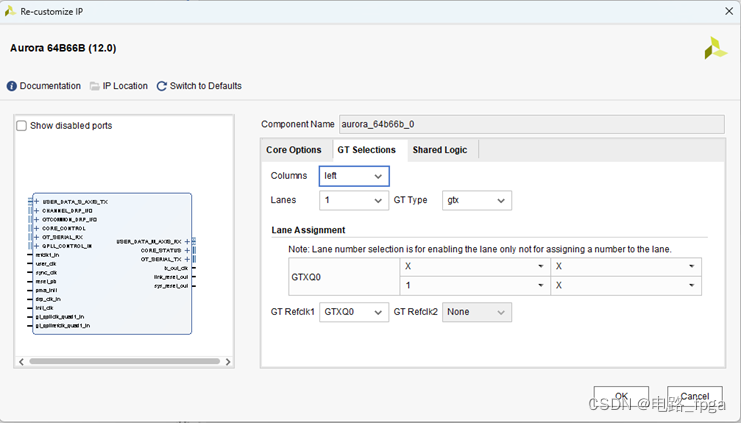Open the GT Type dropdown set to gtx

tap(477, 200)
